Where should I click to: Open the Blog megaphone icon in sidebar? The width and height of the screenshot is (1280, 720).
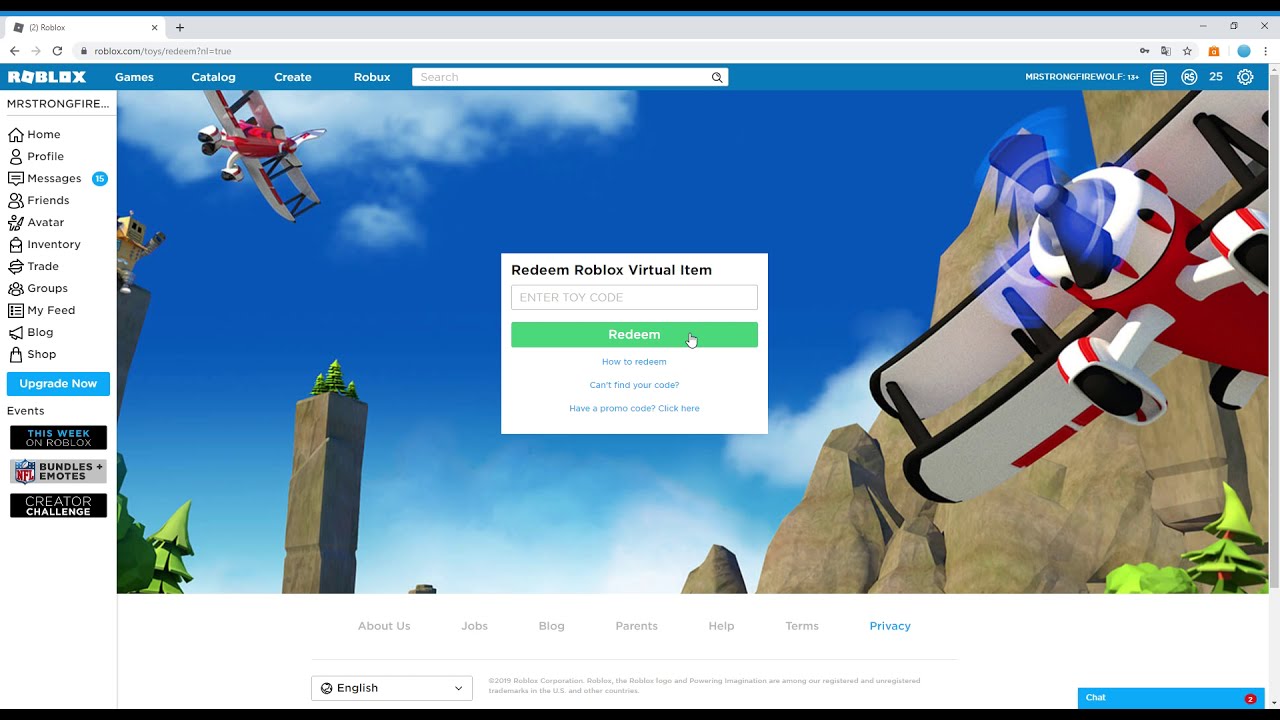(x=15, y=332)
